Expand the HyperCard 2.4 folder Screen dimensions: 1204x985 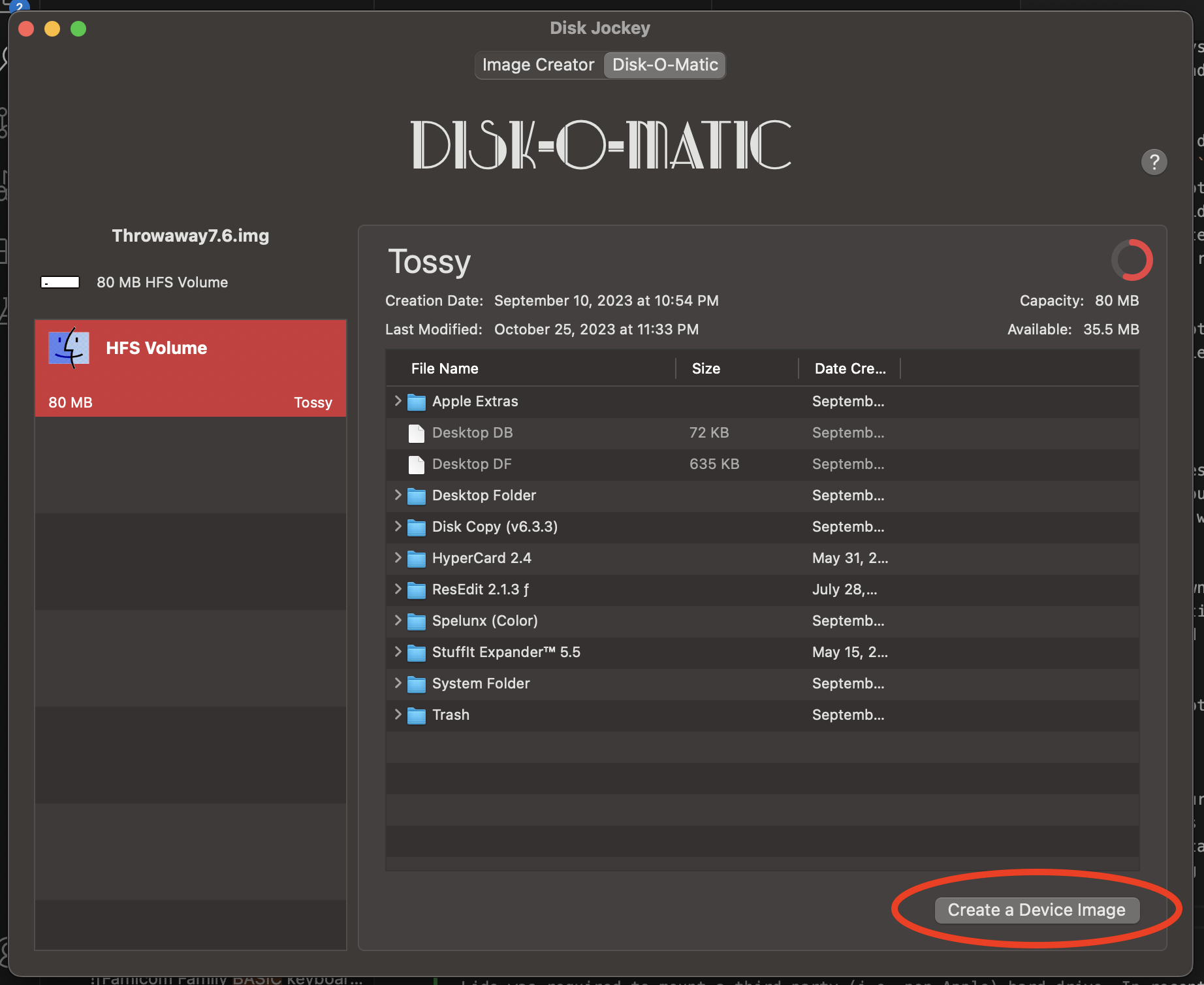click(398, 558)
